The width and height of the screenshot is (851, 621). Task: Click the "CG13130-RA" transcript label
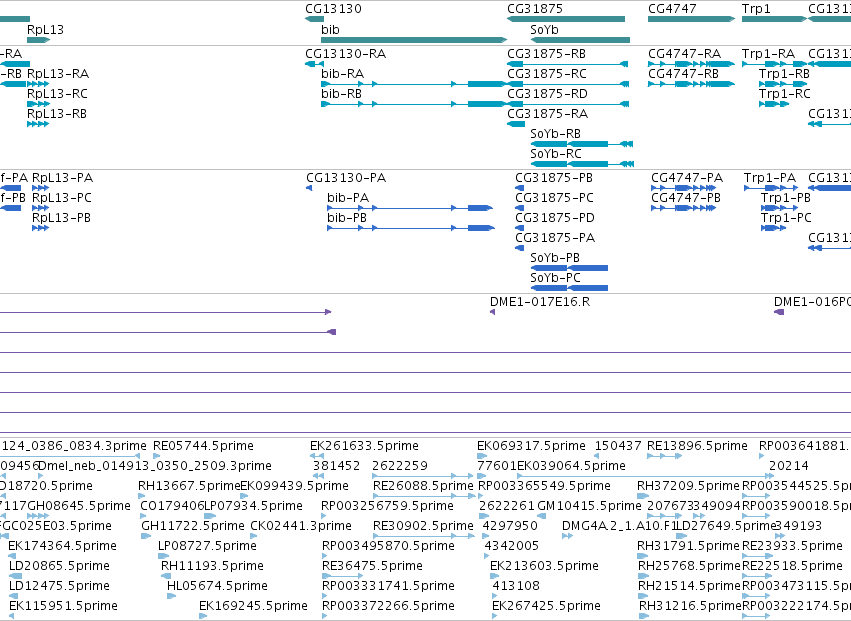346,54
